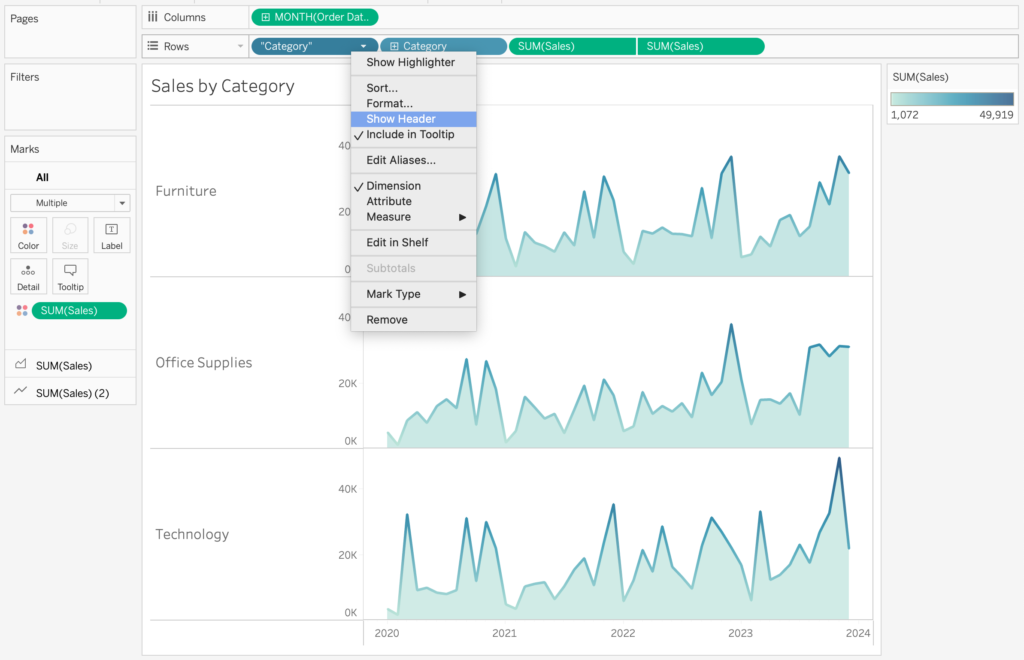Image resolution: width=1024 pixels, height=660 pixels.
Task: Click the Sales by Category title
Action: tap(223, 86)
